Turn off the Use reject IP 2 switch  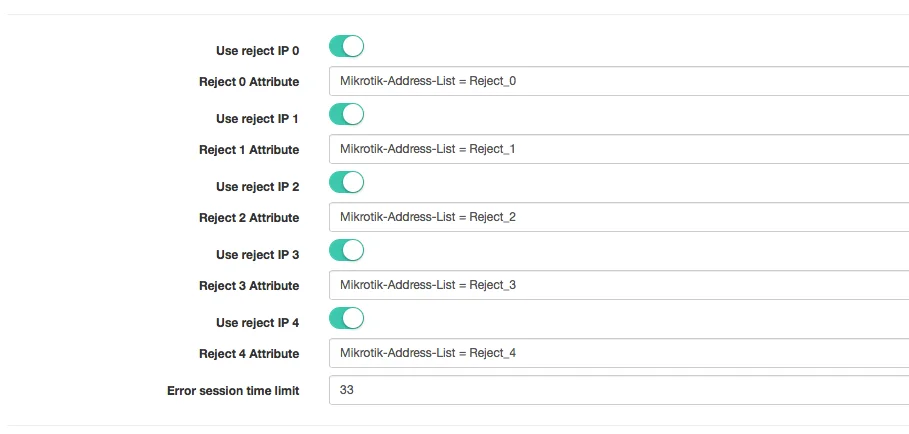pyautogui.click(x=346, y=182)
